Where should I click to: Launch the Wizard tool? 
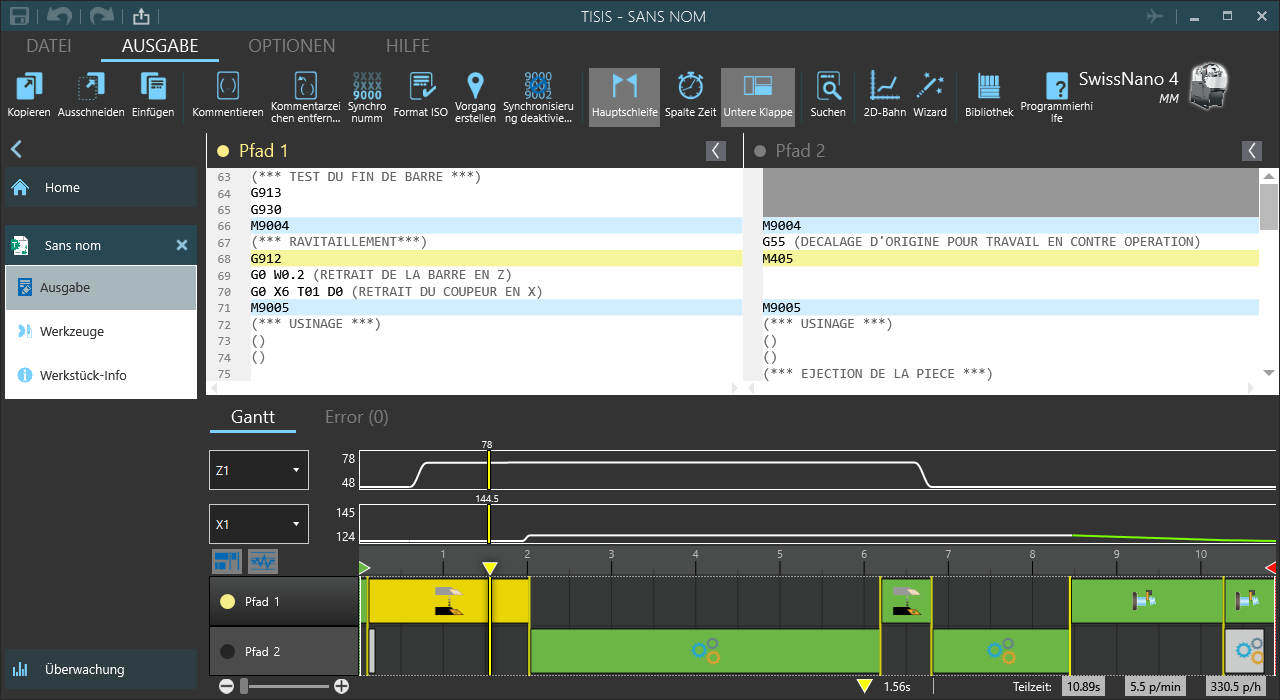pyautogui.click(x=929, y=87)
